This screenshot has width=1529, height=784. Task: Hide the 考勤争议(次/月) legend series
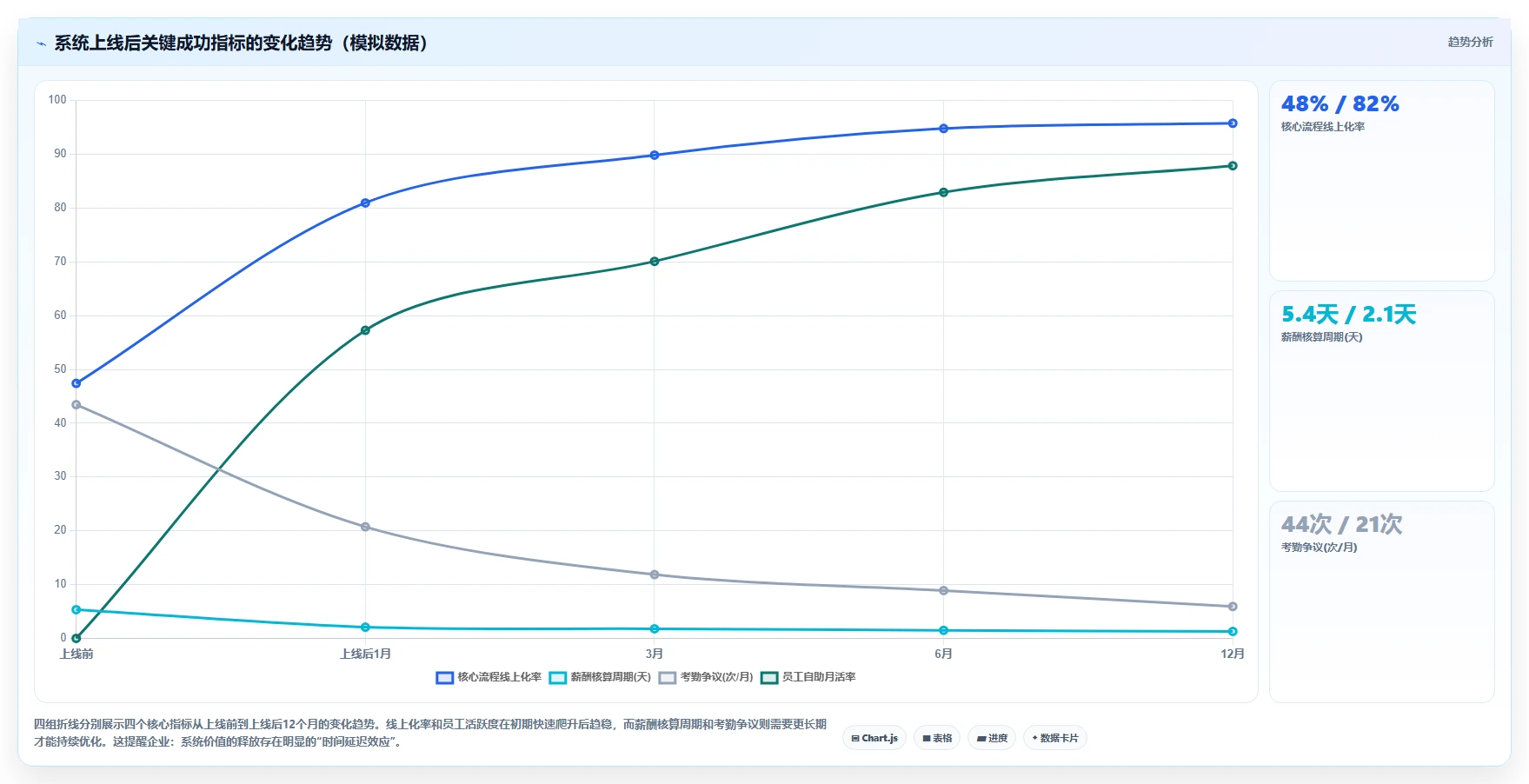(x=706, y=677)
